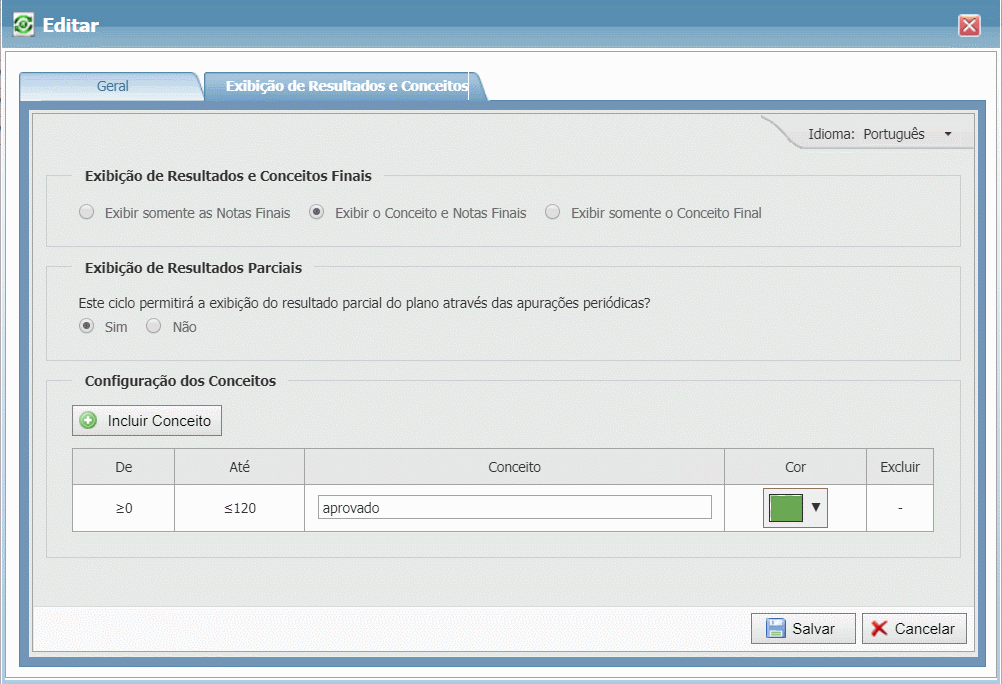Click the floppy disk Salvar icon
Screen dimensions: 1002x684
point(775,629)
